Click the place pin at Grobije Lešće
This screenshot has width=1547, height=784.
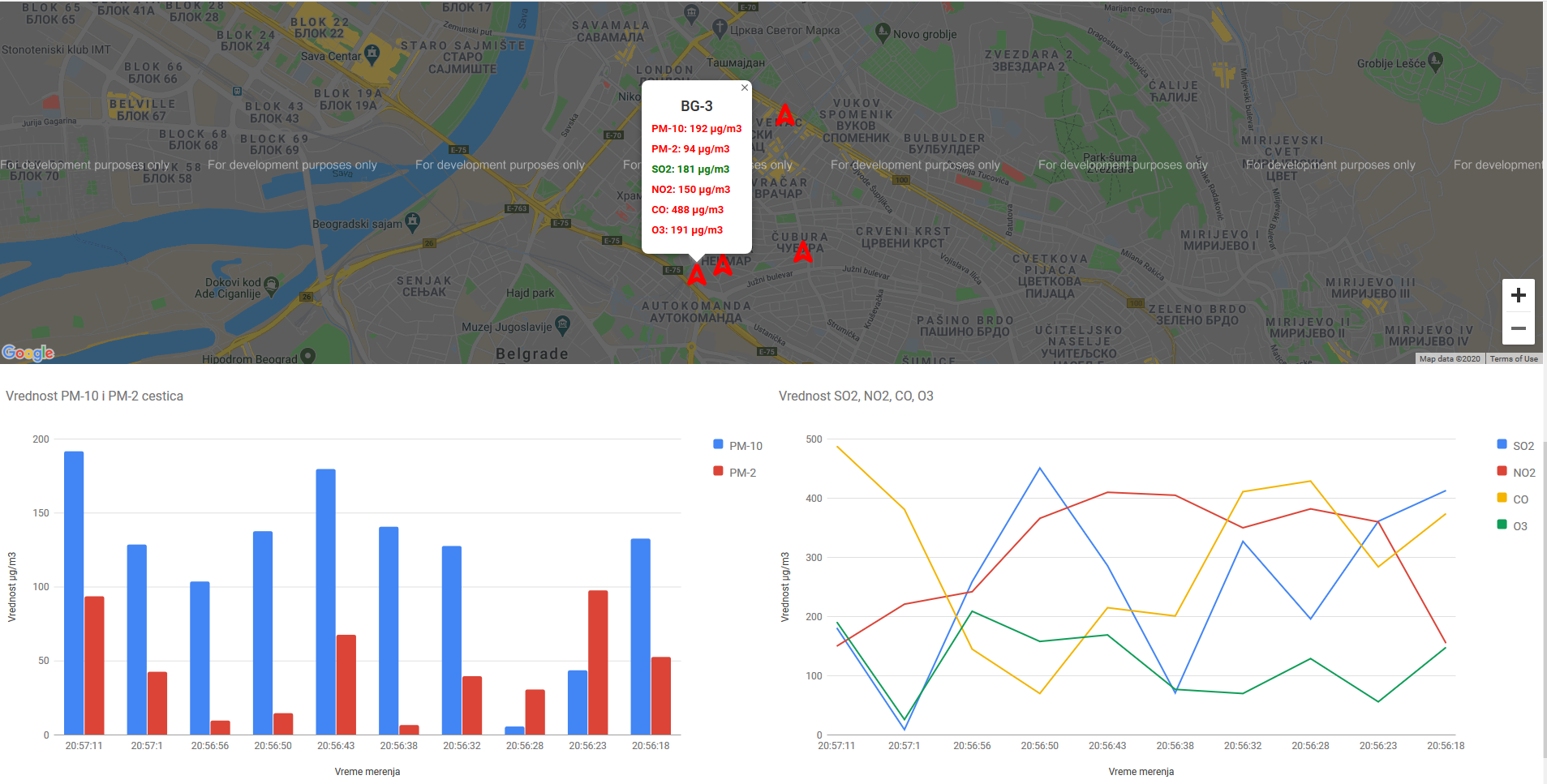[1435, 59]
